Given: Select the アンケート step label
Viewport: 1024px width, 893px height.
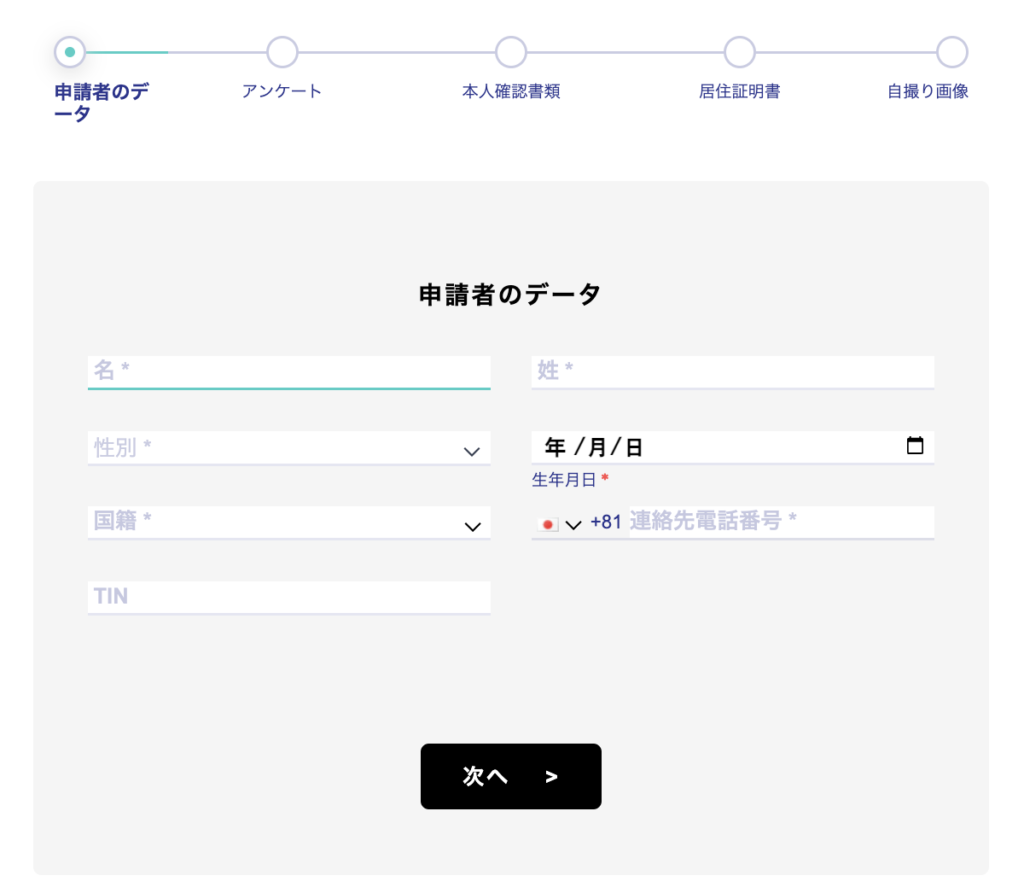Looking at the screenshot, I should pos(282,91).
